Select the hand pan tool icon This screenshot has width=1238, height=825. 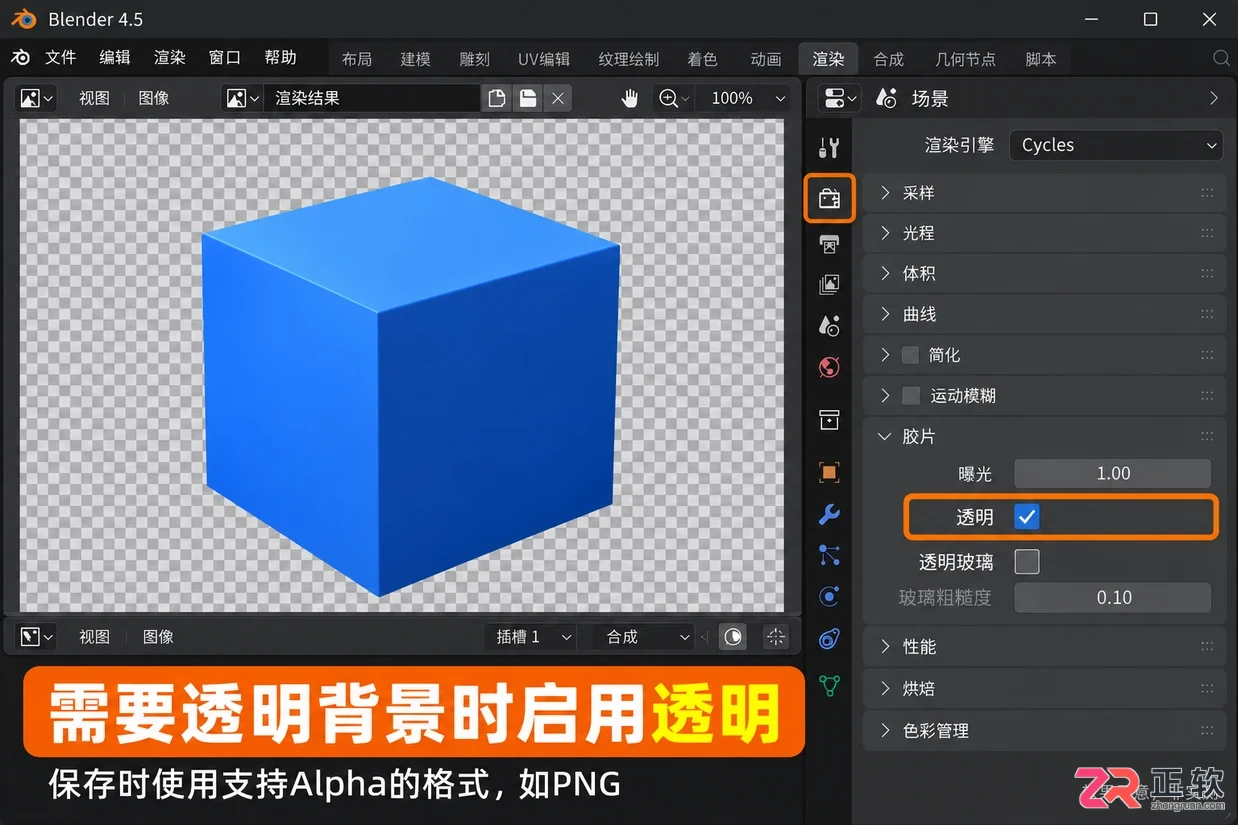[x=629, y=98]
